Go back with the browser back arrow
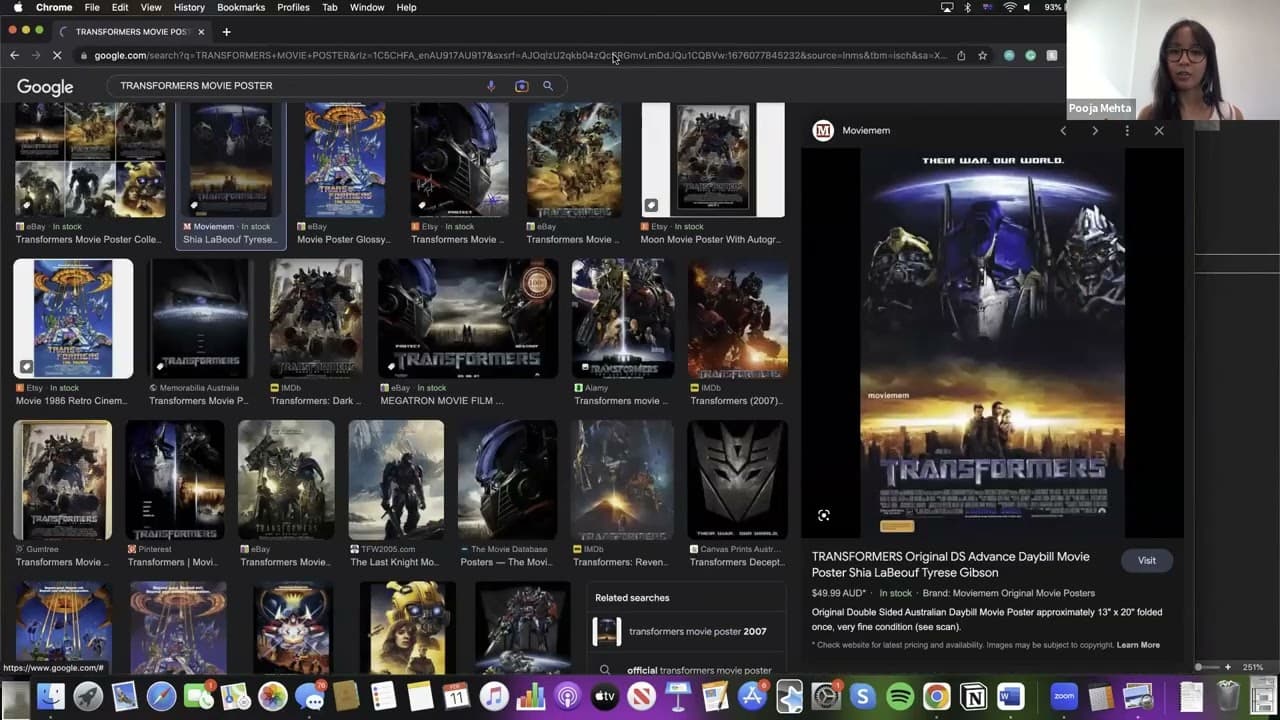Viewport: 1280px width, 720px height. (14, 56)
